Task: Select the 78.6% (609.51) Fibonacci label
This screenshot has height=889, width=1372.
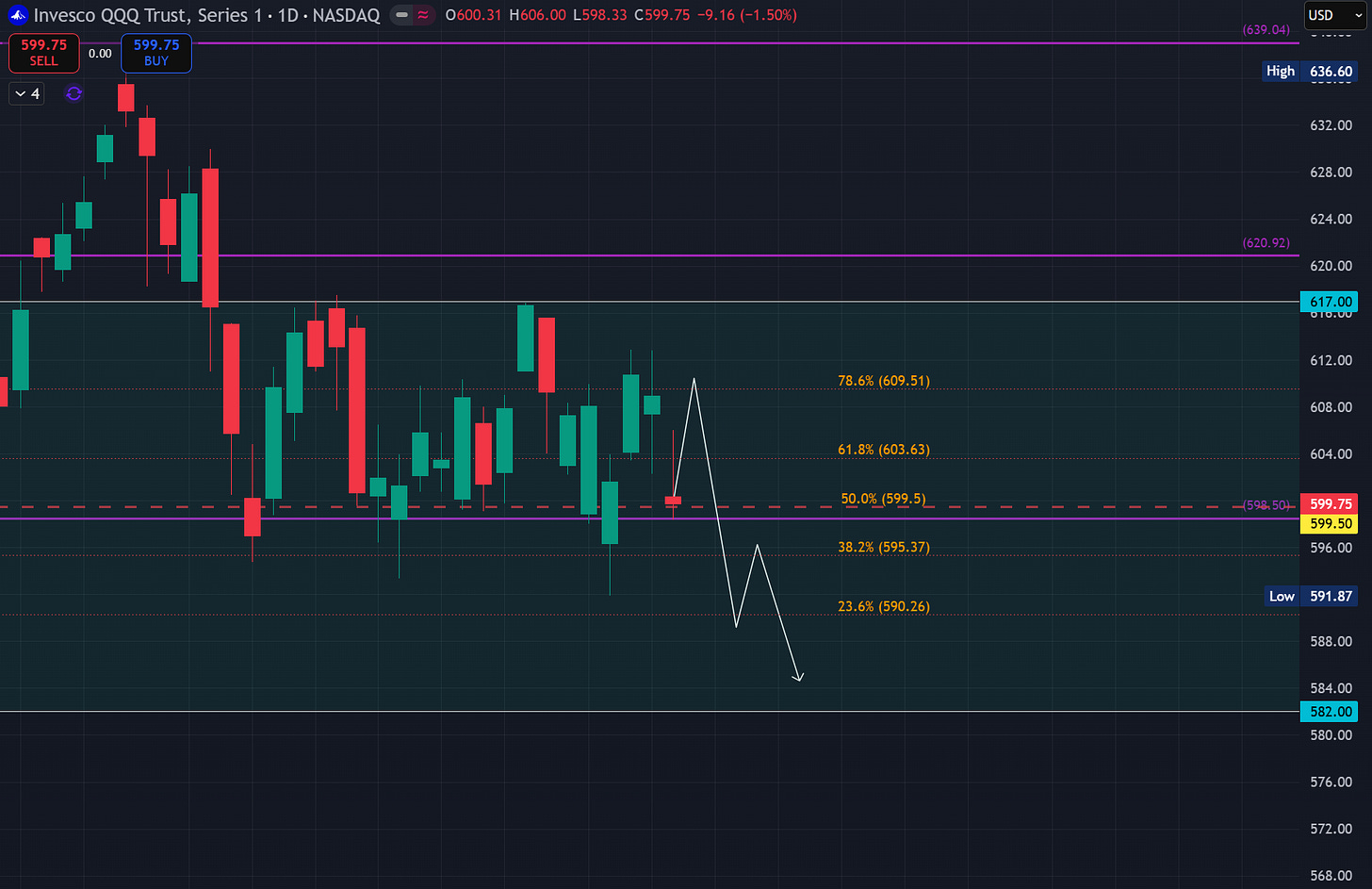Action: pos(884,381)
